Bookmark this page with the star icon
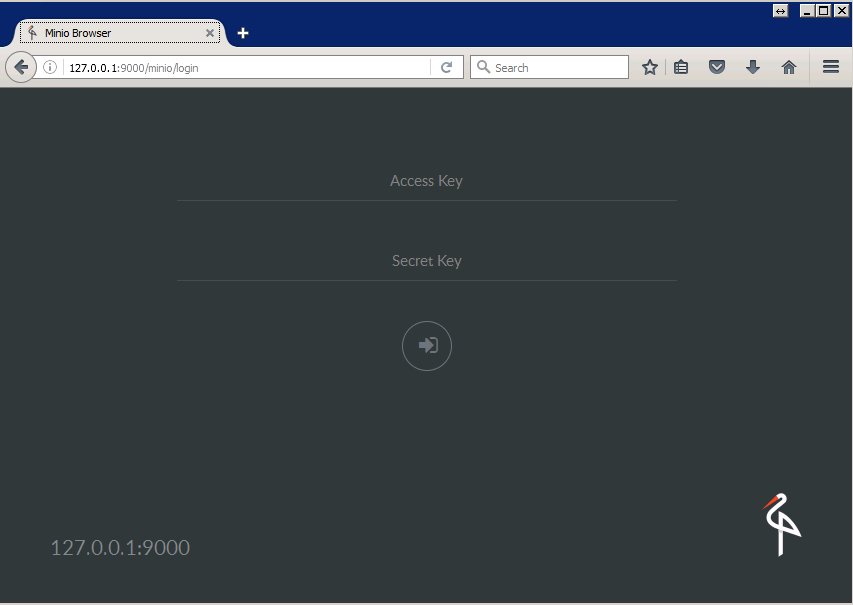This screenshot has height=605, width=853. tap(650, 67)
